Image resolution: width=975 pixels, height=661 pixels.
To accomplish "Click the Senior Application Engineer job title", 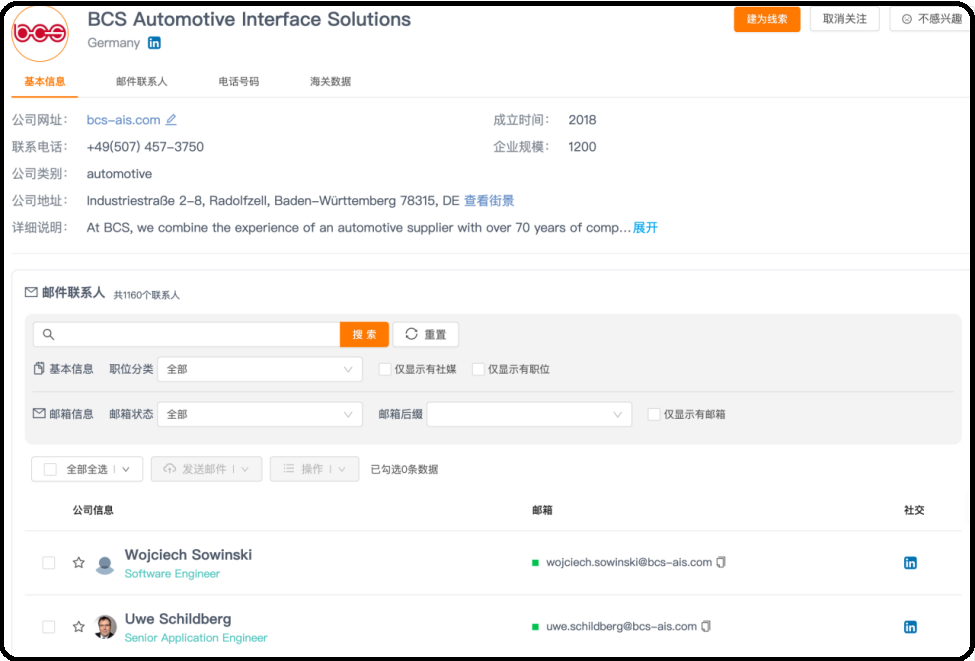I will (x=196, y=638).
